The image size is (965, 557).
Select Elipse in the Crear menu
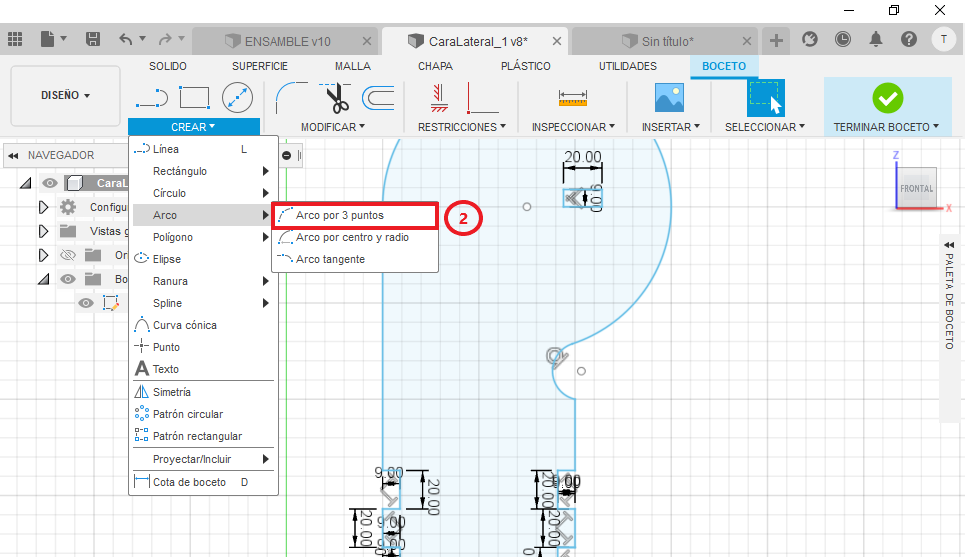[x=204, y=259]
